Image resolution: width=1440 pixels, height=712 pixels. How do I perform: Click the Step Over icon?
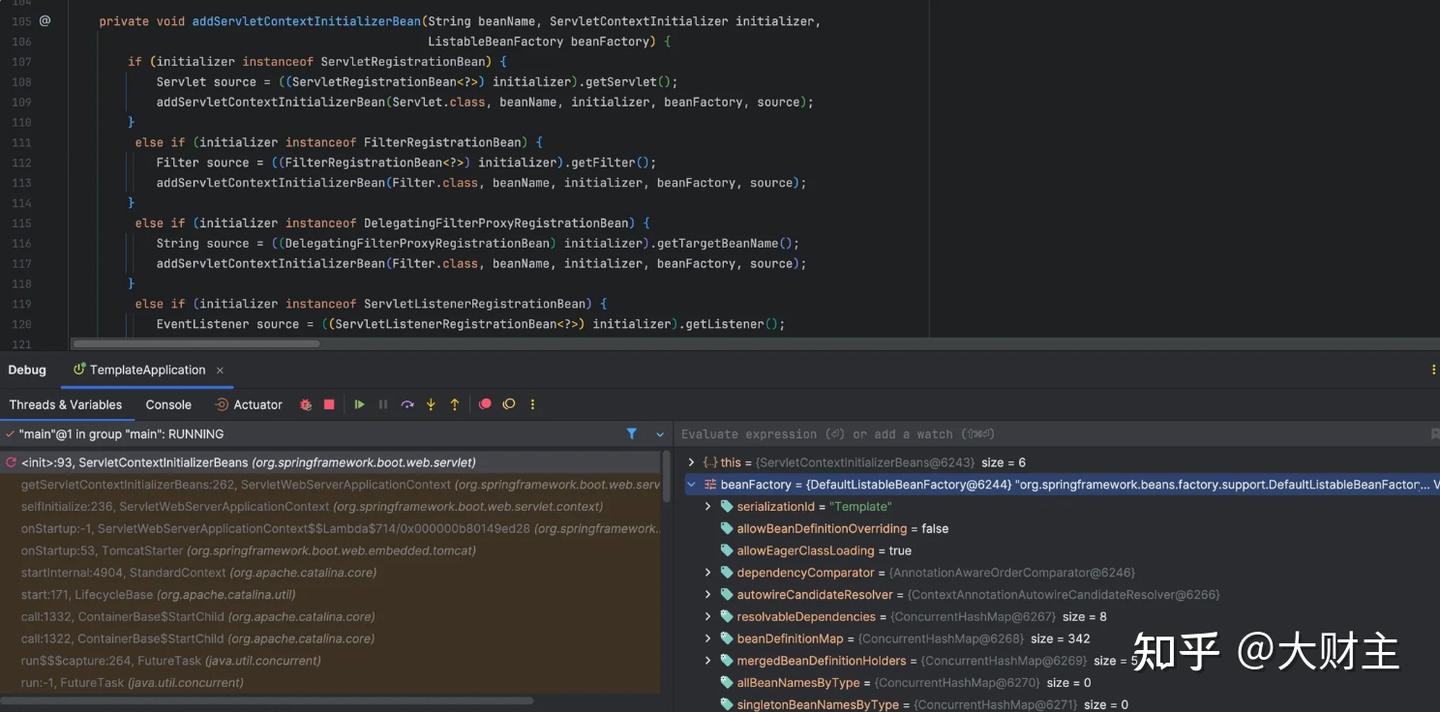tap(407, 405)
